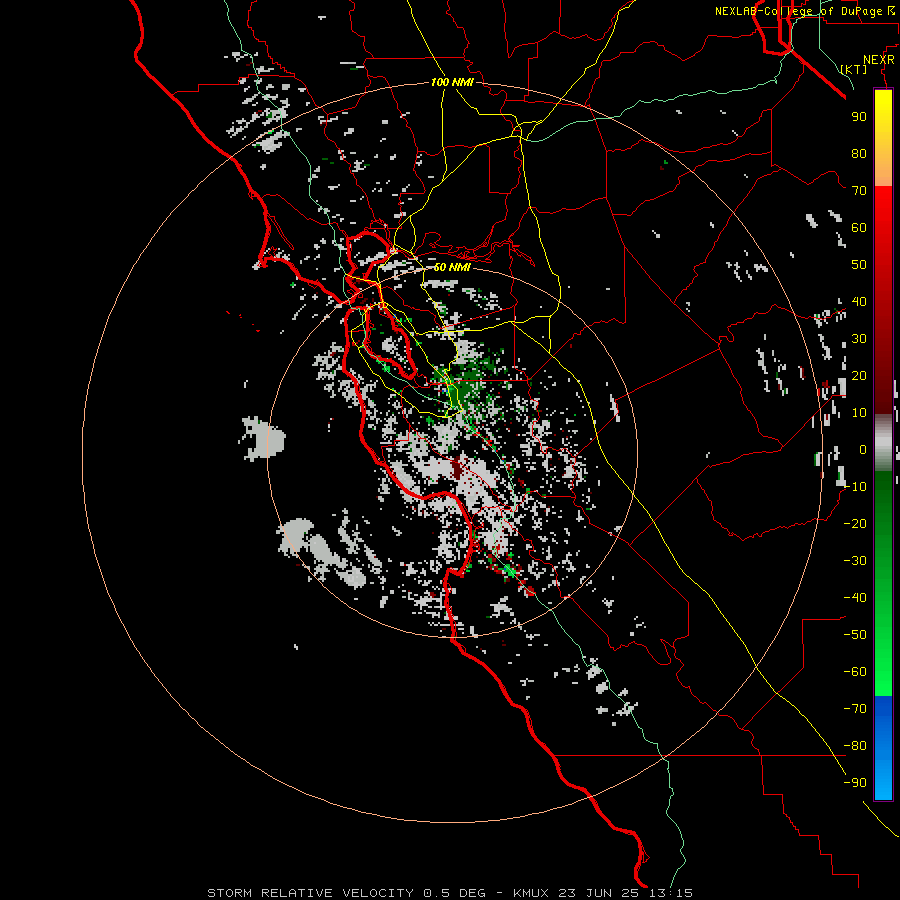Click the positive "30" velocity scale label
This screenshot has width=900, height=900.
pos(859,339)
